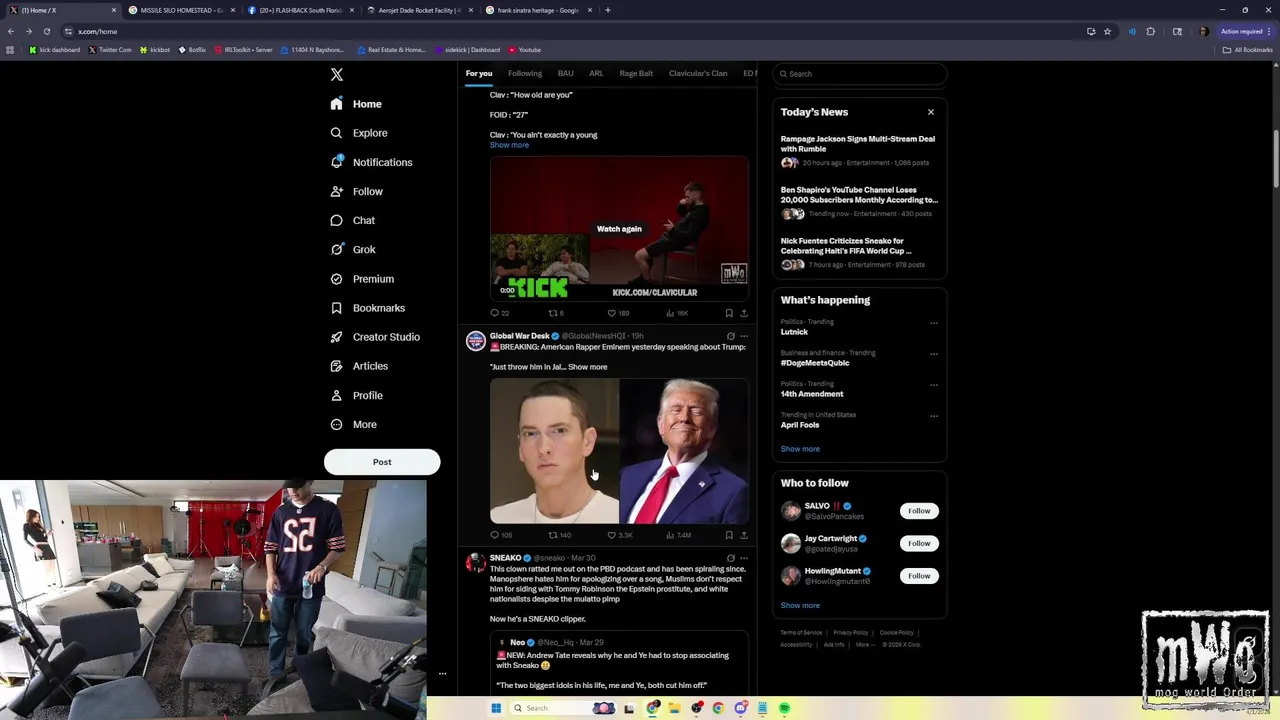
Task: Open options for April Fools trend
Action: pyautogui.click(x=934, y=416)
